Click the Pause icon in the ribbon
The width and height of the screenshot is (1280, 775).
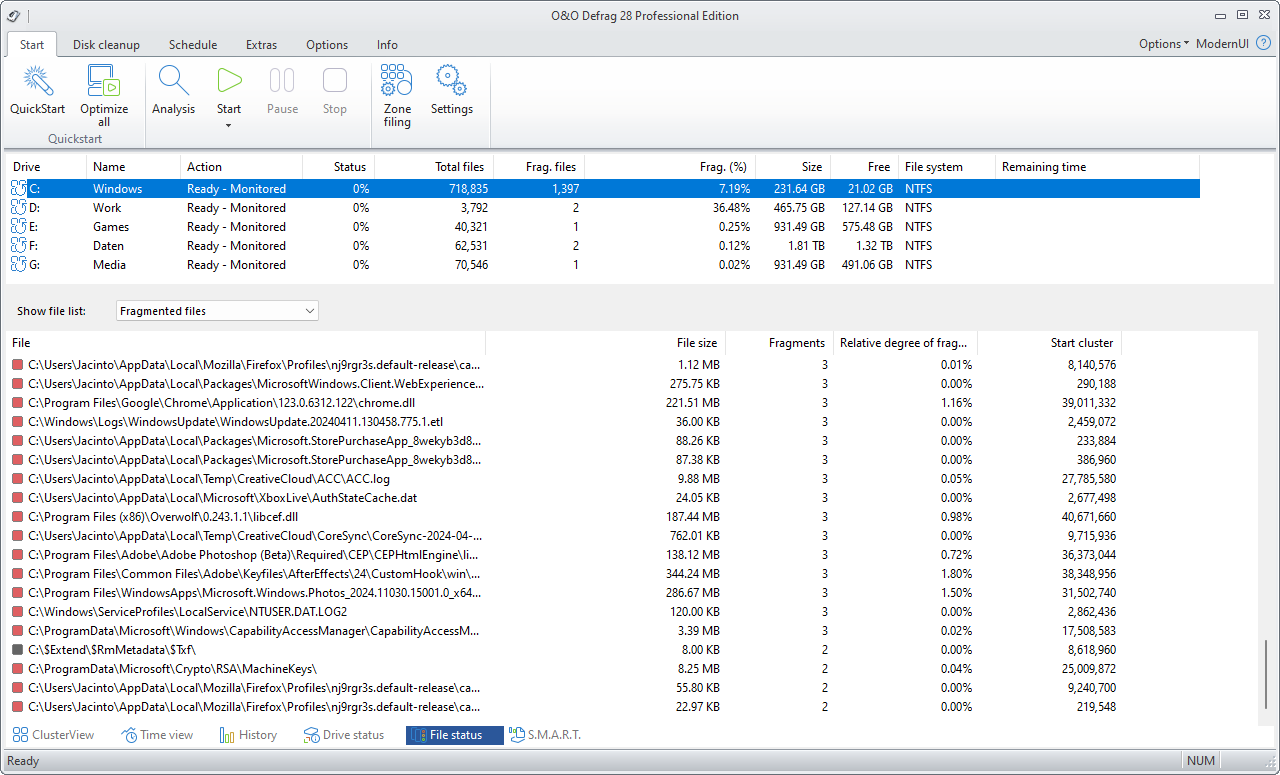point(282,81)
